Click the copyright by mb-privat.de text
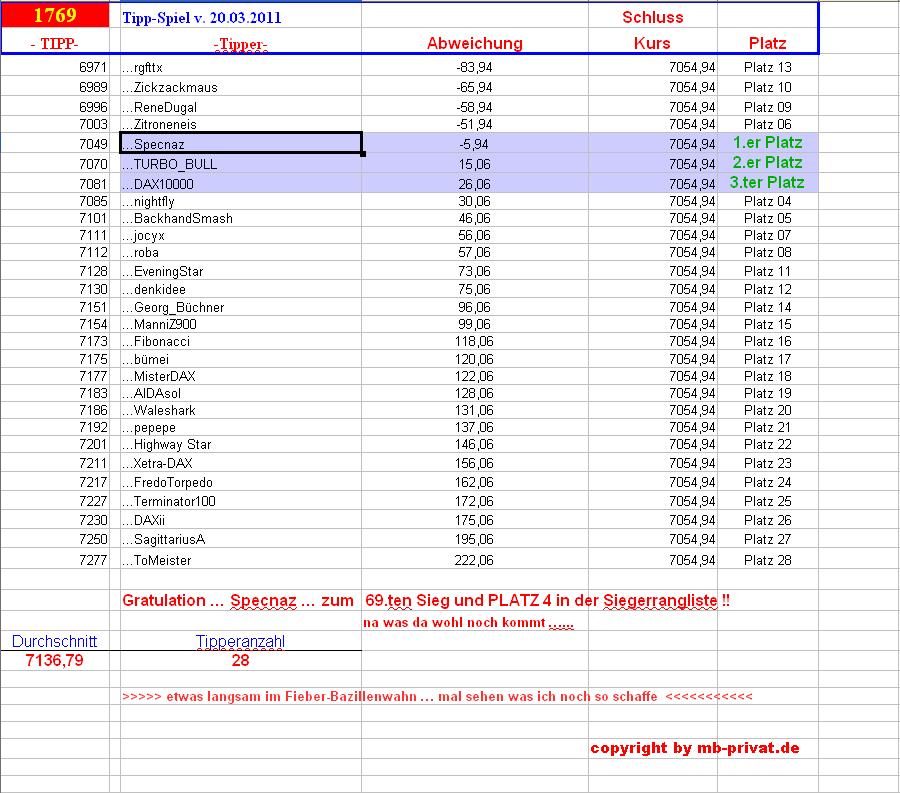Image resolution: width=900 pixels, height=793 pixels. pos(695,748)
